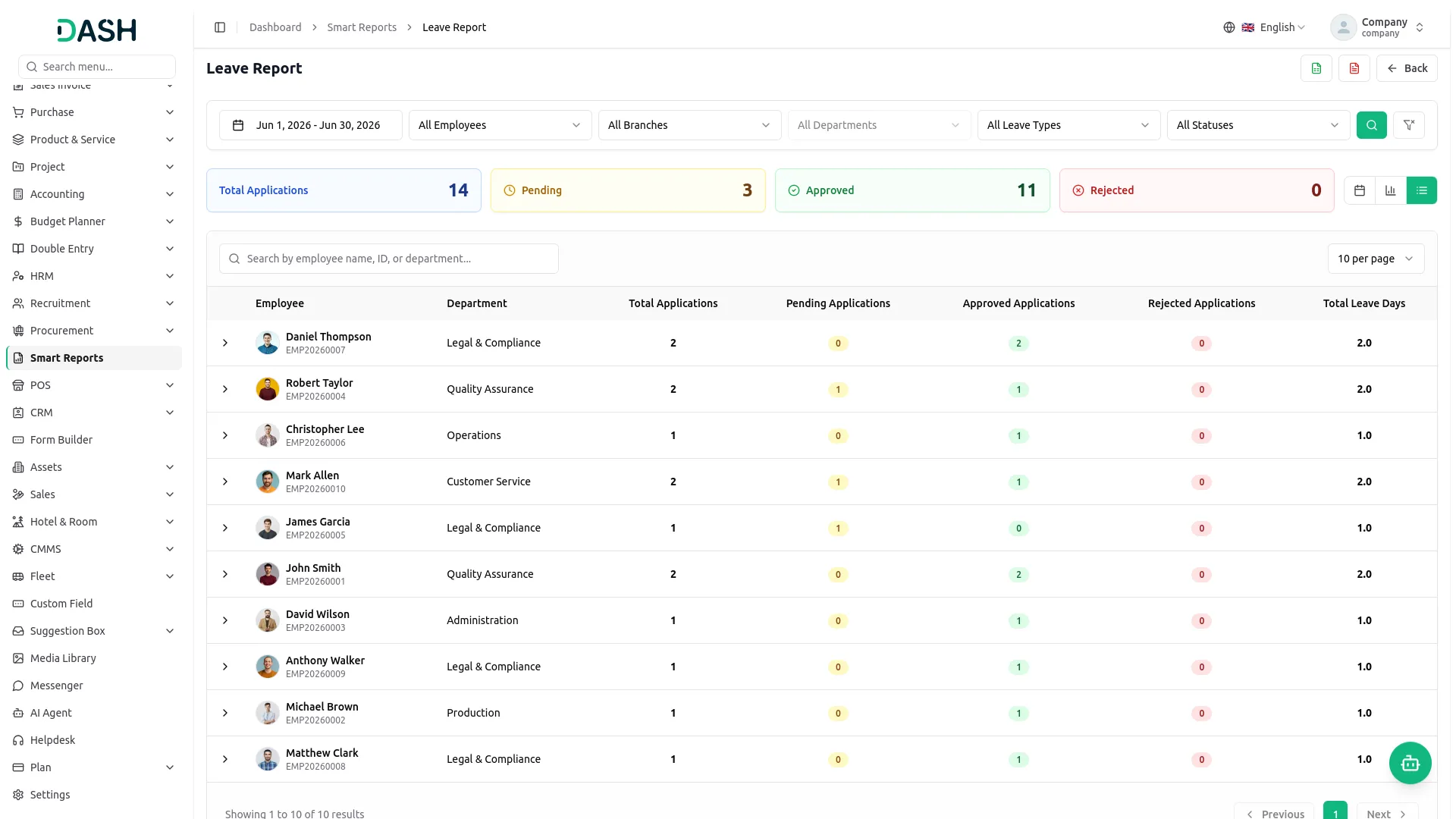Expand the Fleet sidebar menu

94,576
